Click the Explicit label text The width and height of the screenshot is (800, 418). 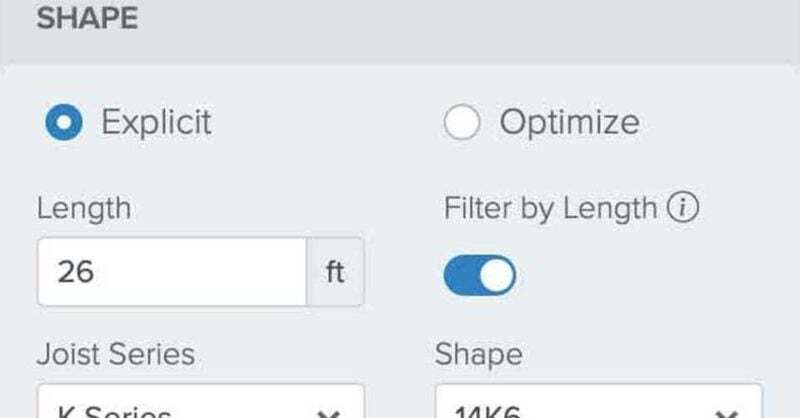(x=156, y=123)
